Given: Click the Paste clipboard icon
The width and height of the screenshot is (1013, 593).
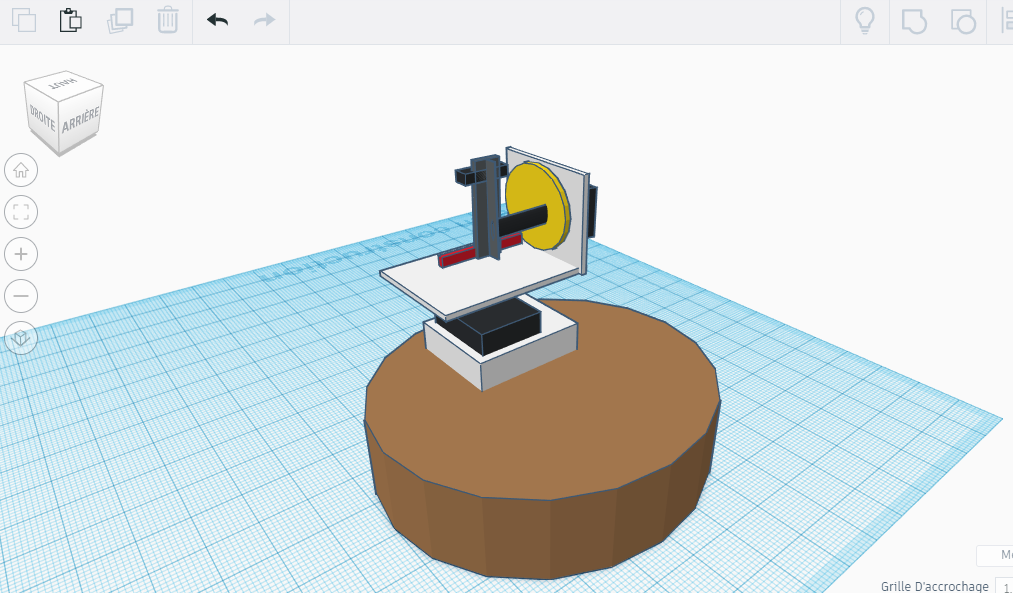Looking at the screenshot, I should coord(70,20).
